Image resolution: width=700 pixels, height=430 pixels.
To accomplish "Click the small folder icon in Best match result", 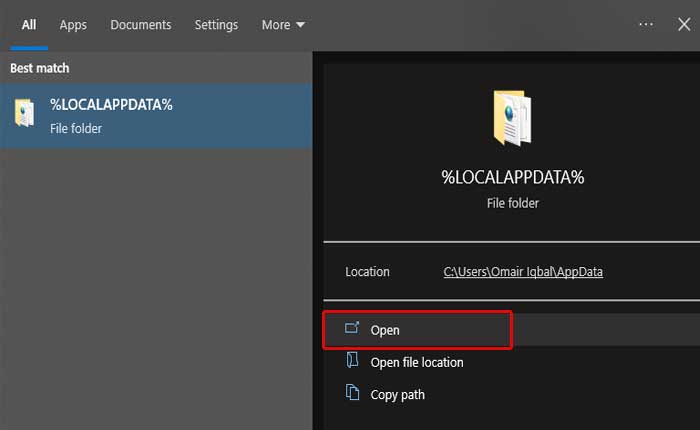I will [25, 114].
